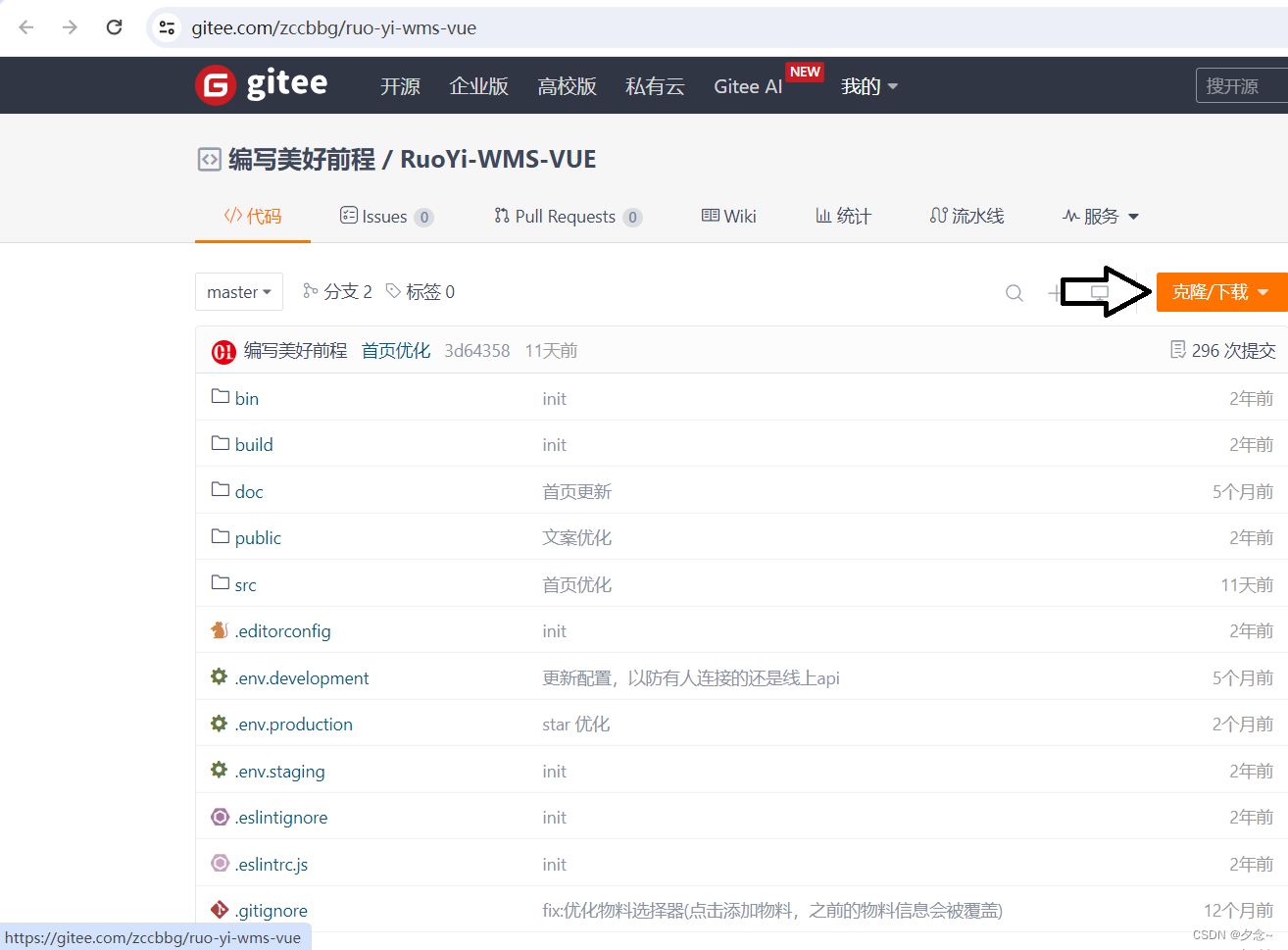
Task: Click the bin folder icon
Action: (221, 397)
